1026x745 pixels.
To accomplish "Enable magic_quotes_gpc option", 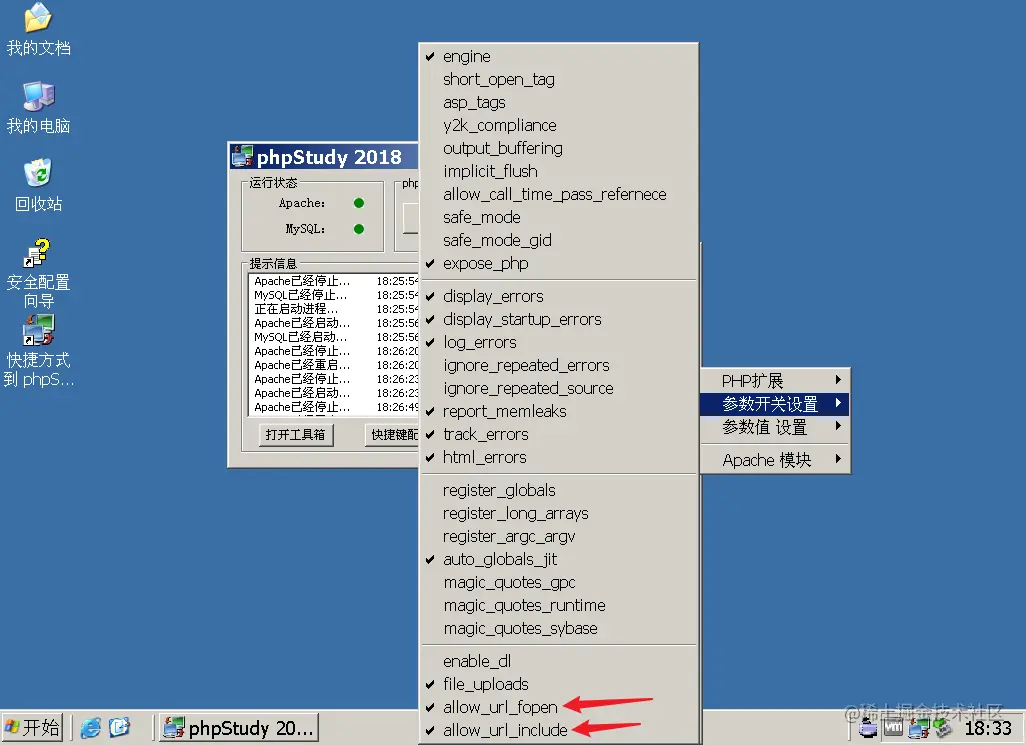I will (x=559, y=582).
